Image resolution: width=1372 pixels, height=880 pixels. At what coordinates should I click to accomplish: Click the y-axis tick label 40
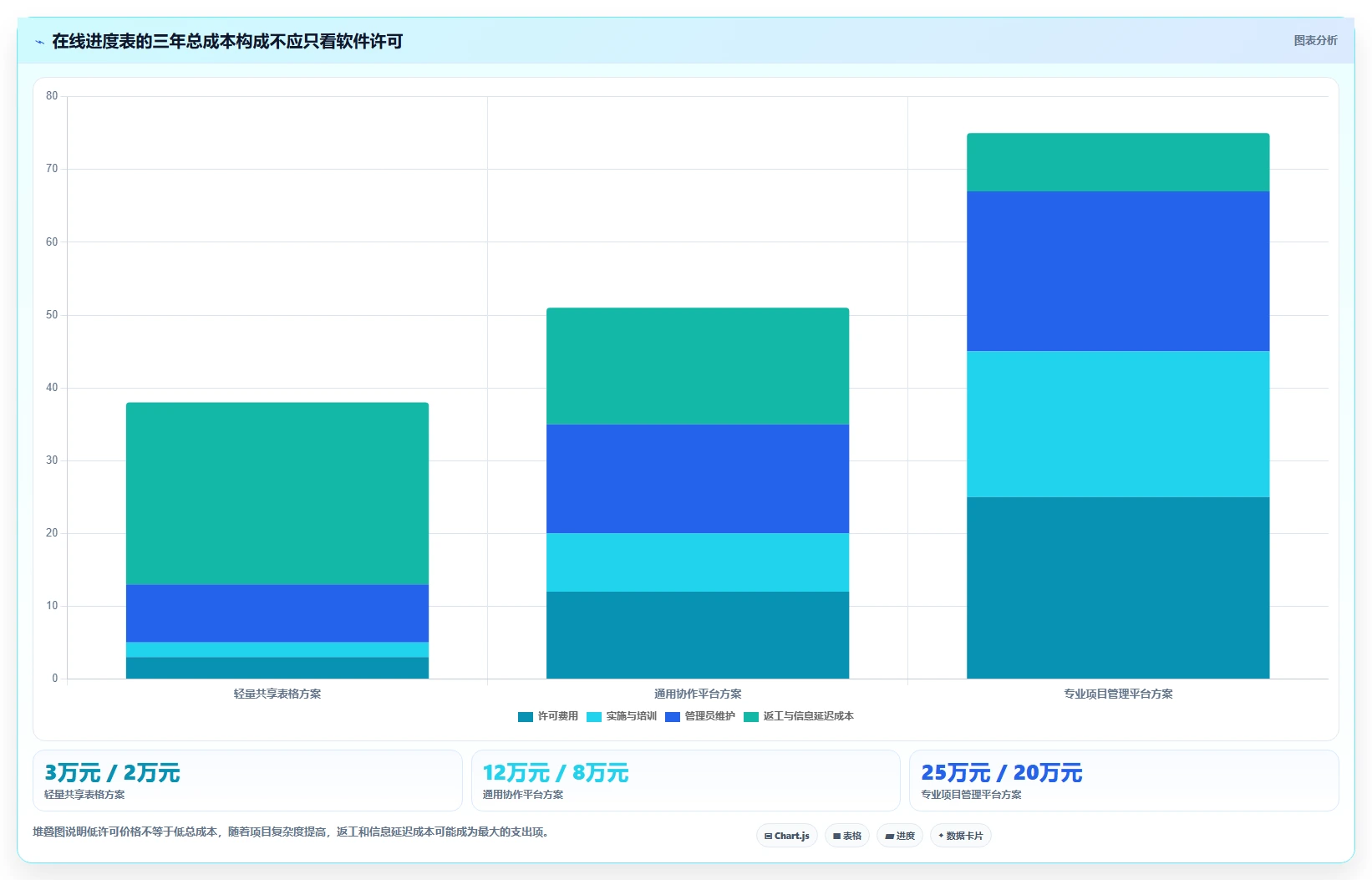[52, 388]
